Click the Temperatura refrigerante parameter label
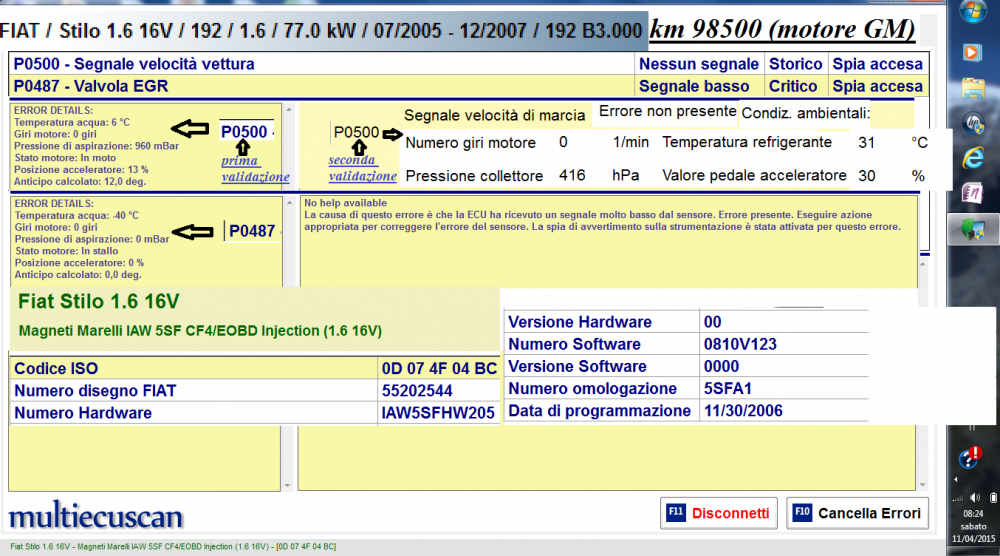The image size is (1000, 556). pyautogui.click(x=747, y=142)
